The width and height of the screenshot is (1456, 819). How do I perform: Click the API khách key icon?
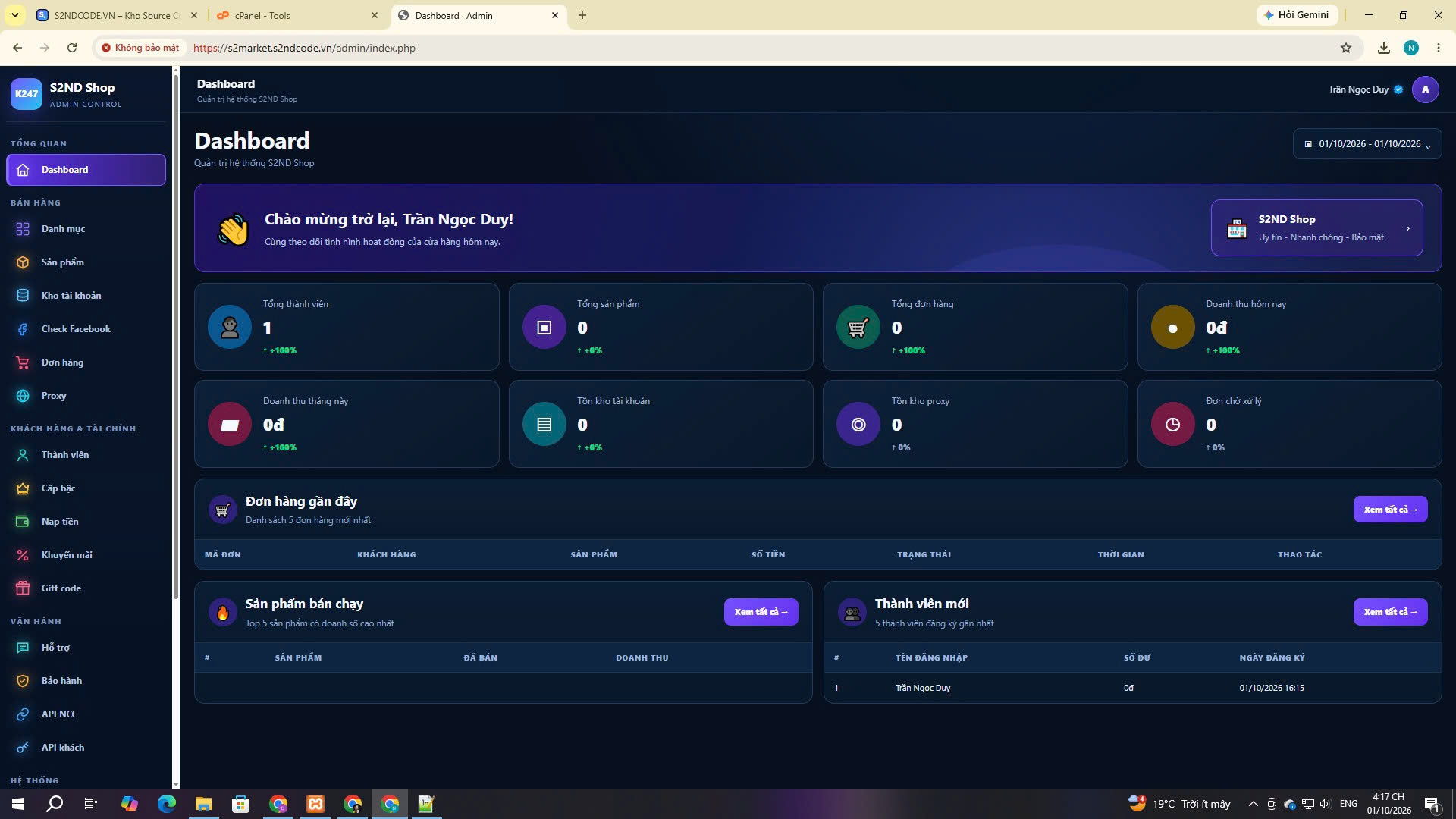[23, 748]
